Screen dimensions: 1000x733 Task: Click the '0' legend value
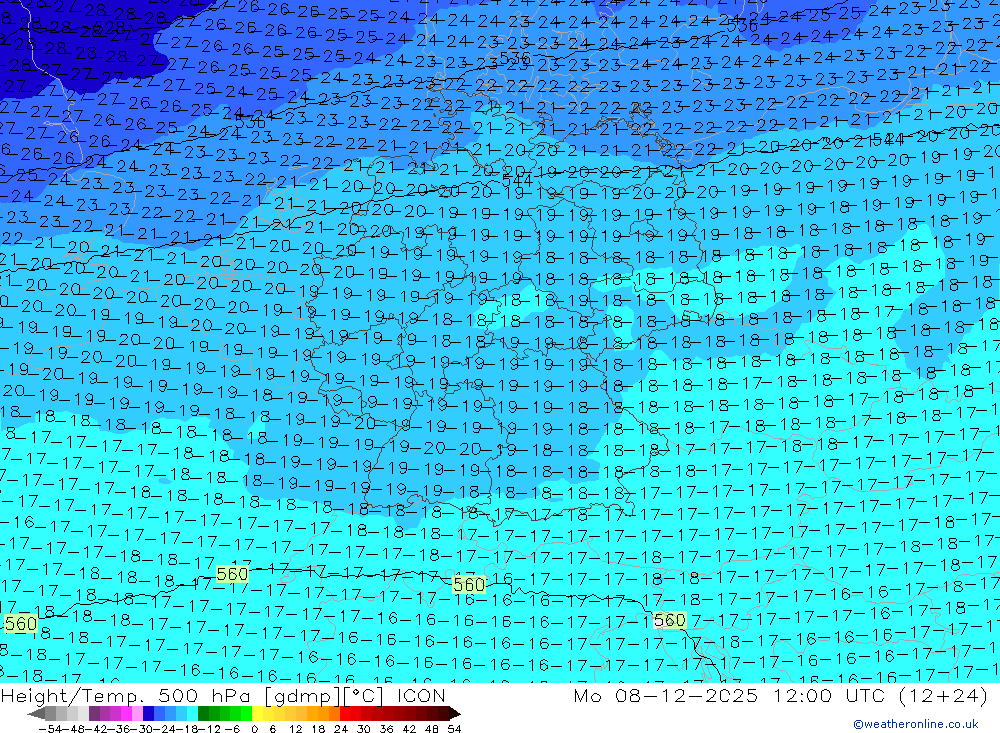pos(254,729)
